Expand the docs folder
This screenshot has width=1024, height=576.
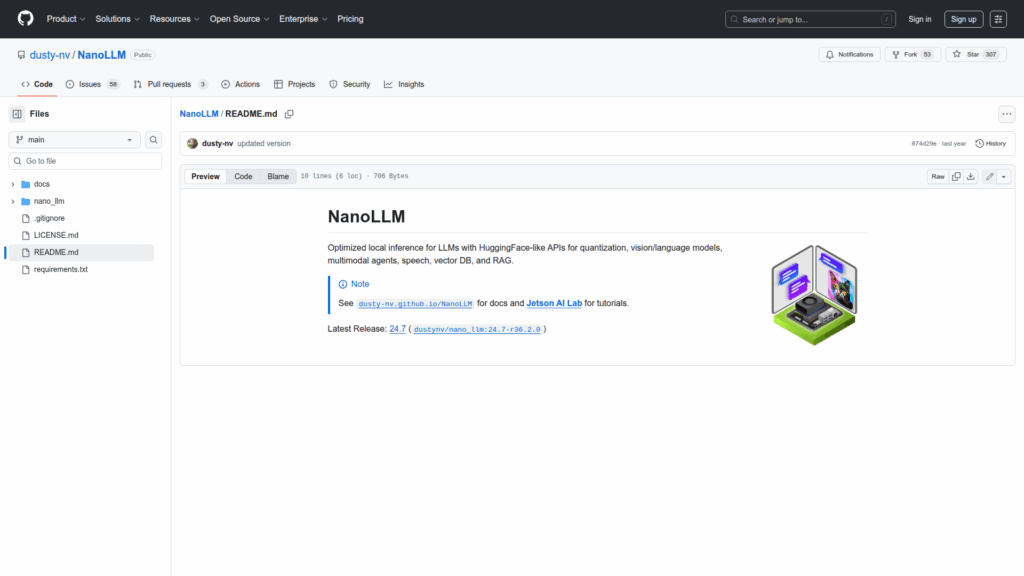(x=13, y=184)
